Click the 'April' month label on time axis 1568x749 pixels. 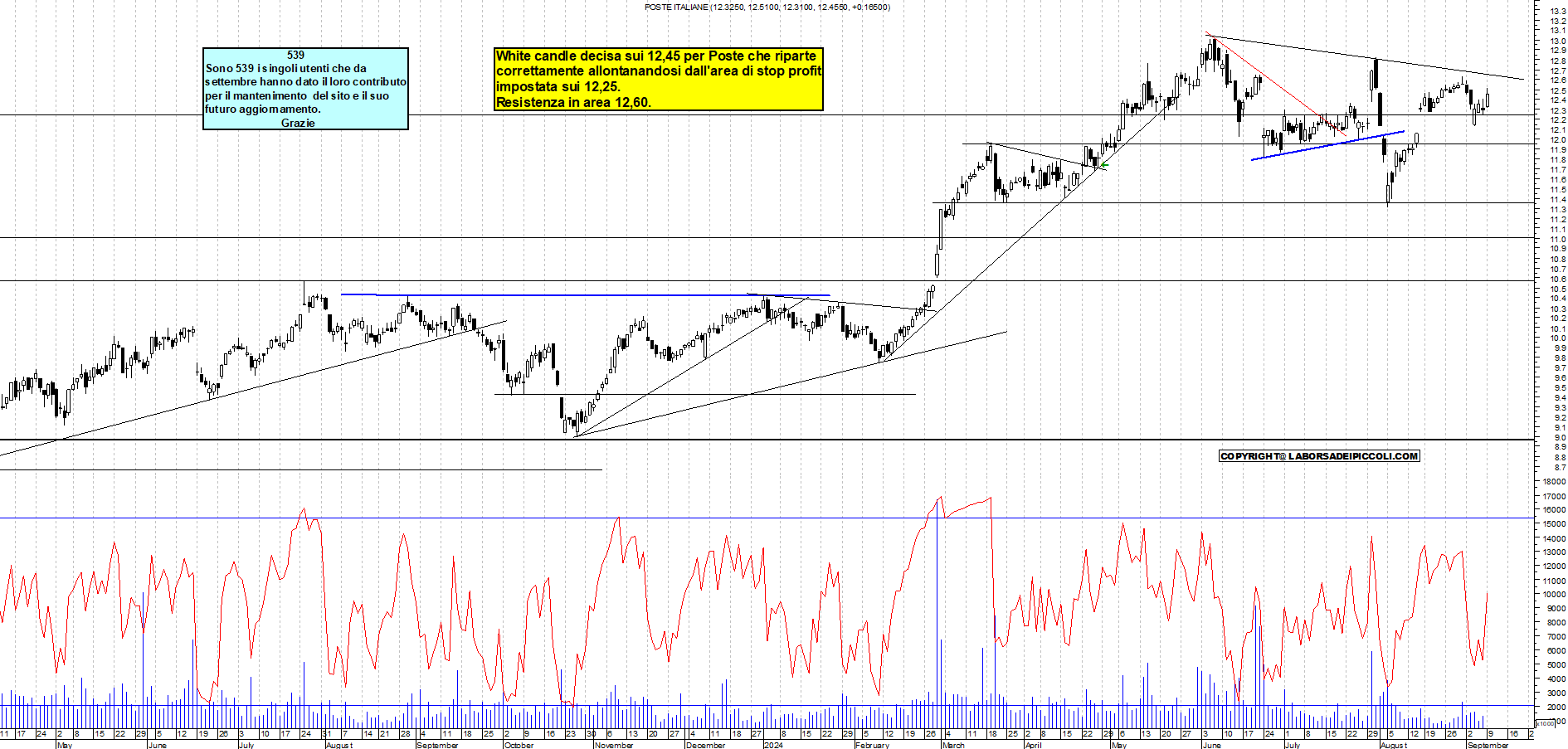click(x=1033, y=745)
